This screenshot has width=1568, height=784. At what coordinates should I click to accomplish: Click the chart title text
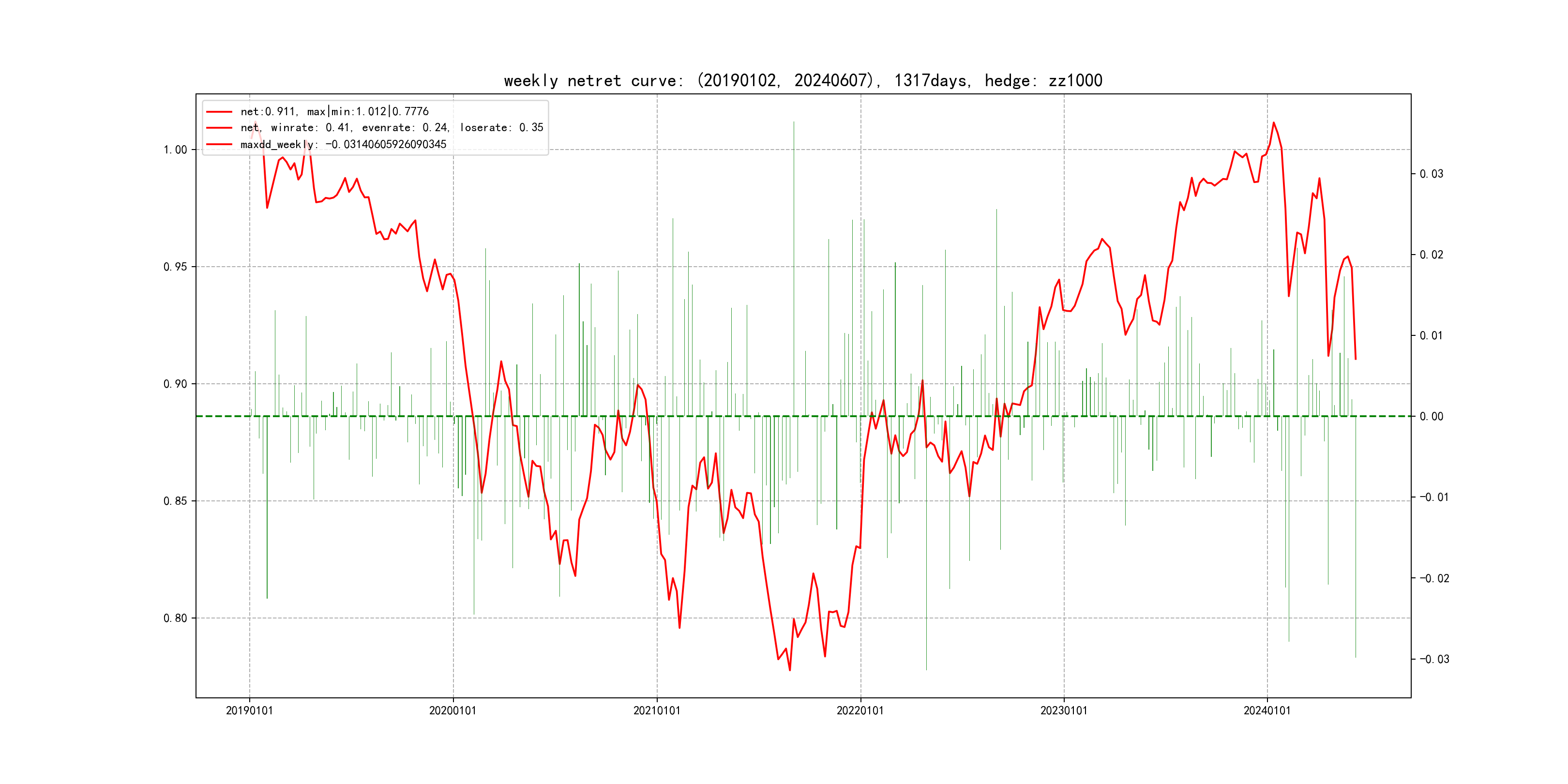click(803, 80)
